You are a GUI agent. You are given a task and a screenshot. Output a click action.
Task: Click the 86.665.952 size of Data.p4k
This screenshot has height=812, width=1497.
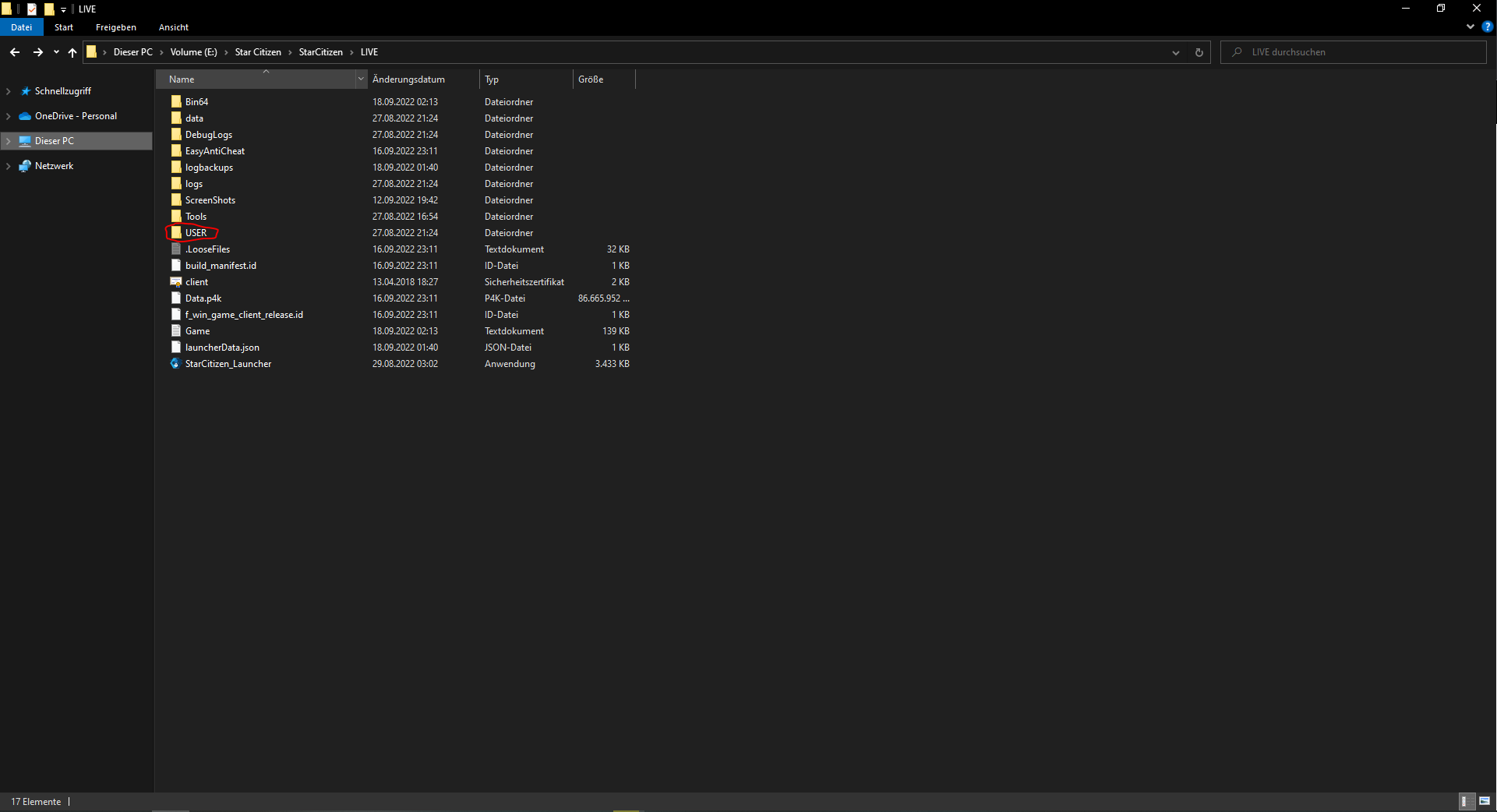tap(604, 298)
